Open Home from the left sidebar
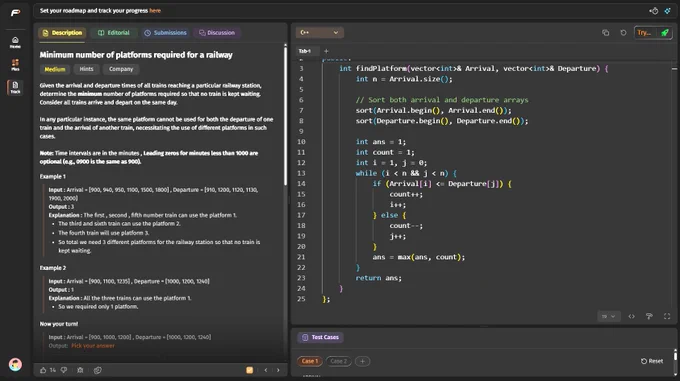Image resolution: width=680 pixels, height=381 pixels. pos(15,42)
